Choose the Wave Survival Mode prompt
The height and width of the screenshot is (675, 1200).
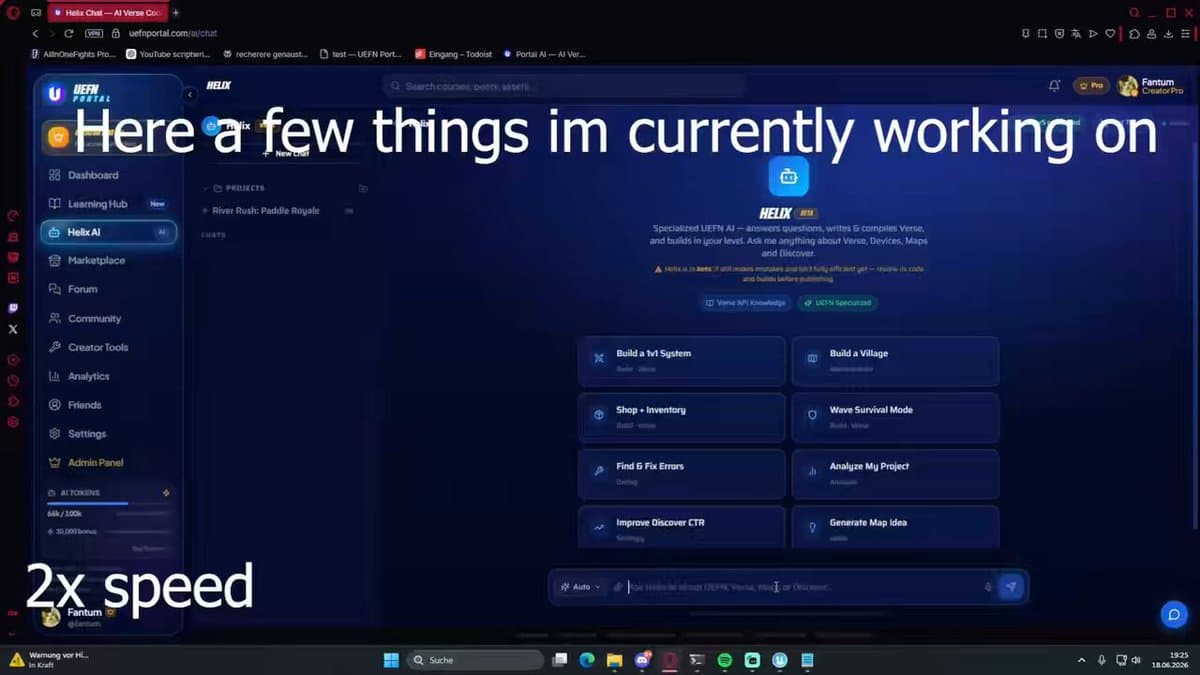895,417
